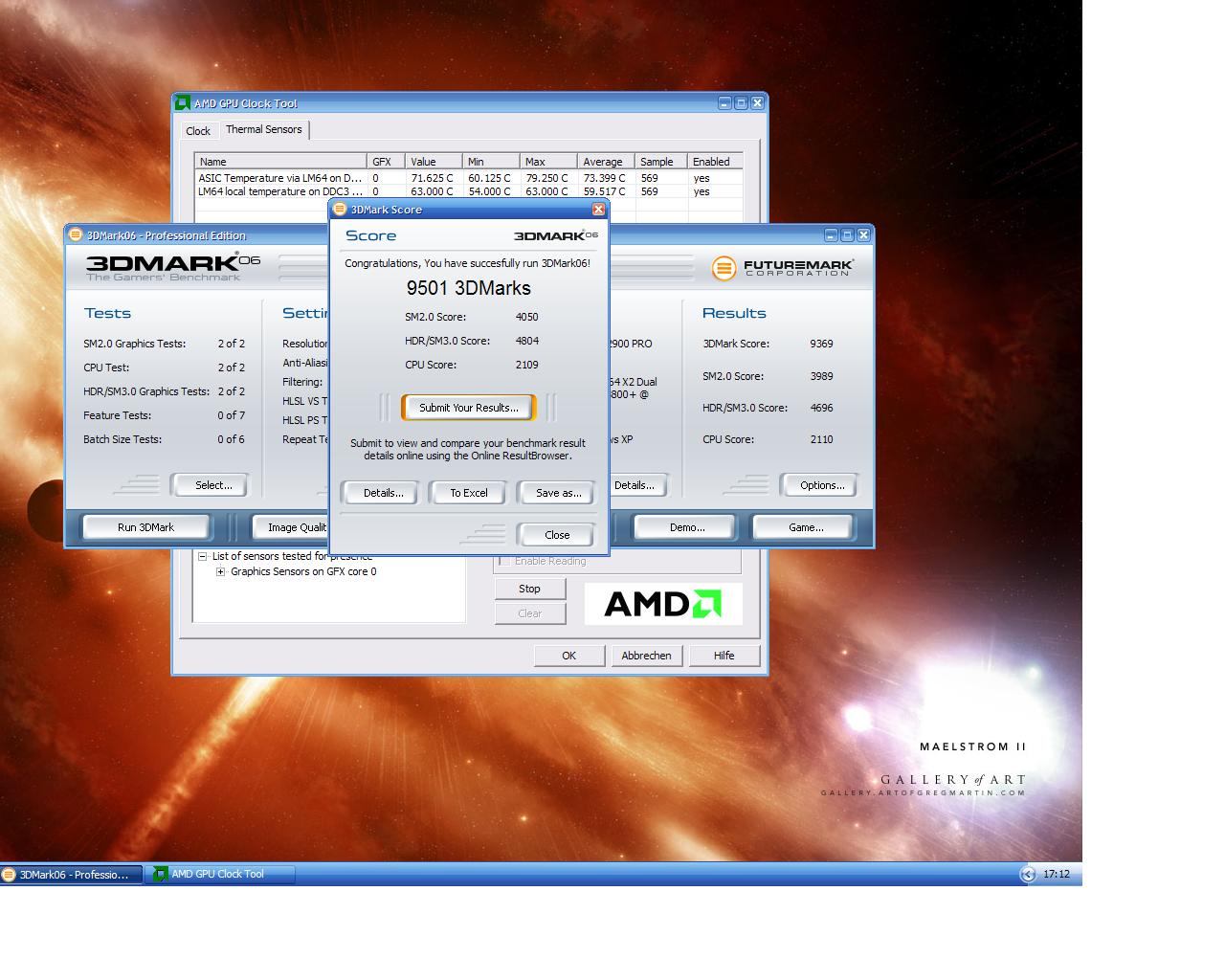1225x980 pixels.
Task: Click Batch Size Tests 0 of 6 row
Action: [164, 439]
